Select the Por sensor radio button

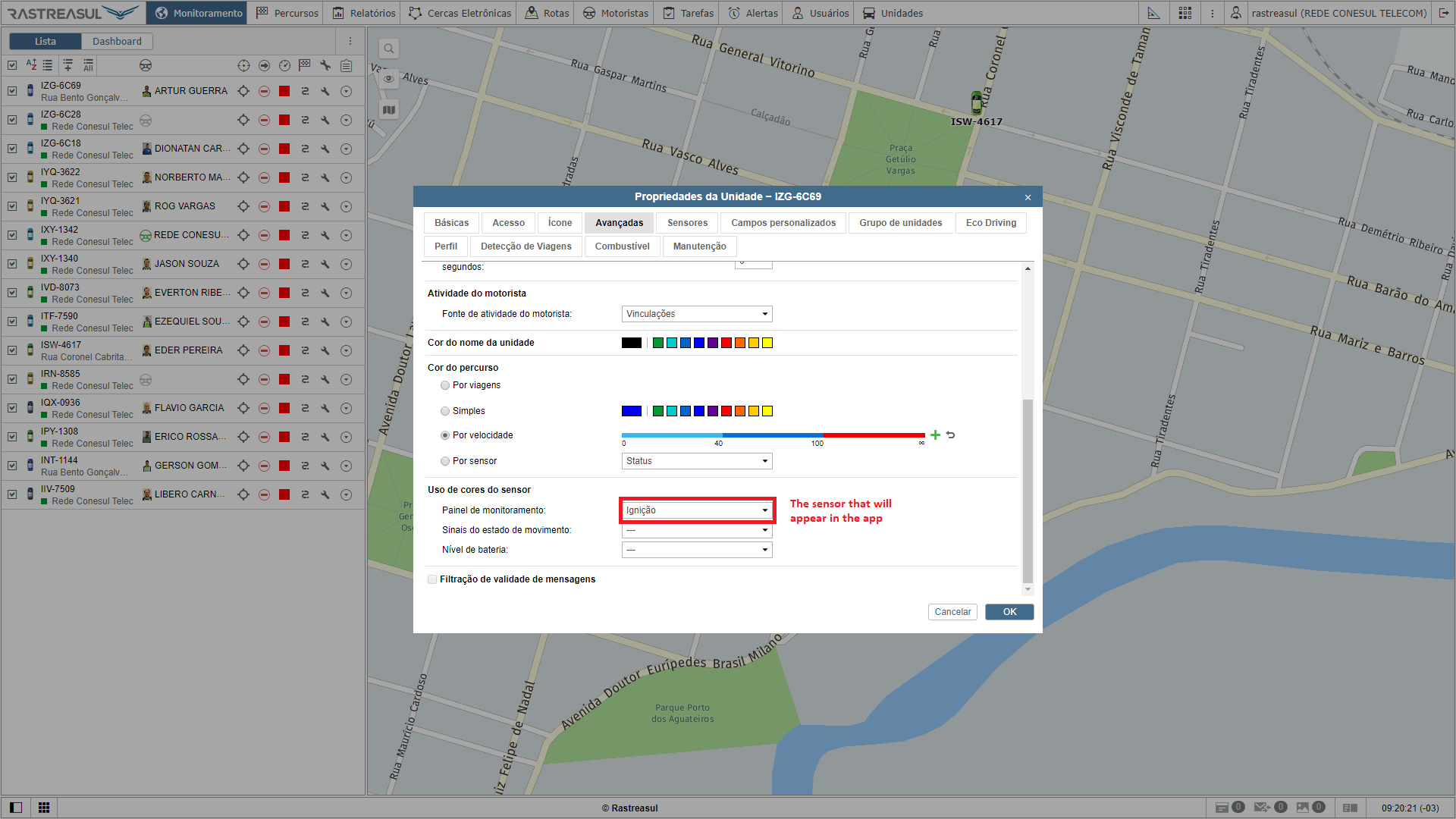445,461
